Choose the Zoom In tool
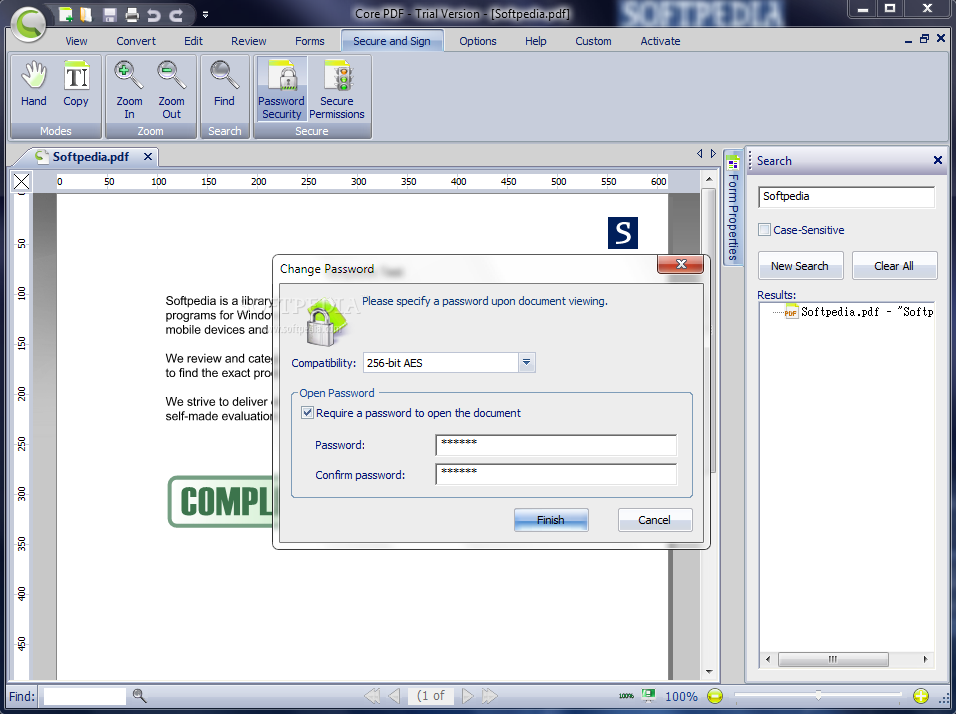Image resolution: width=956 pixels, height=714 pixels. [129, 90]
